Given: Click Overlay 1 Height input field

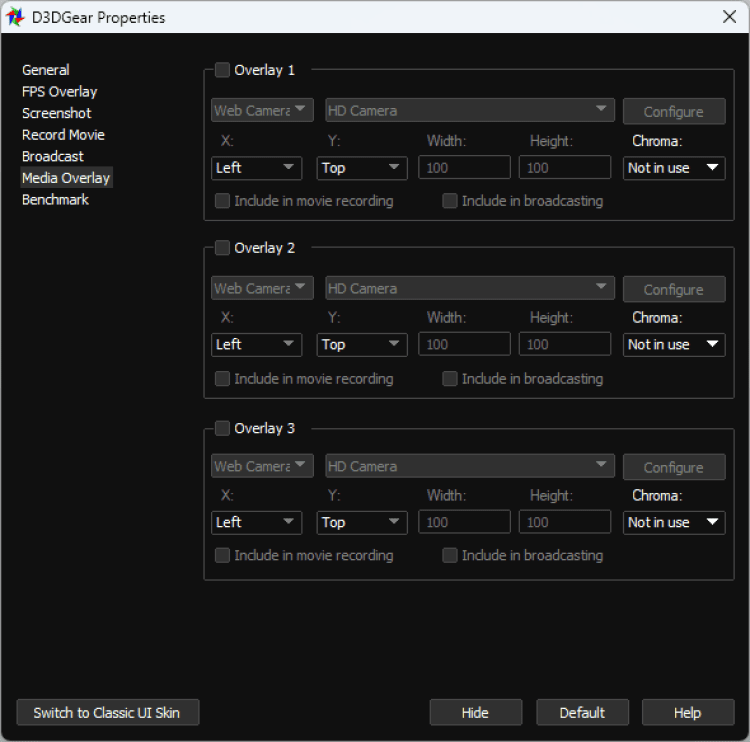Looking at the screenshot, I should pyautogui.click(x=565, y=167).
